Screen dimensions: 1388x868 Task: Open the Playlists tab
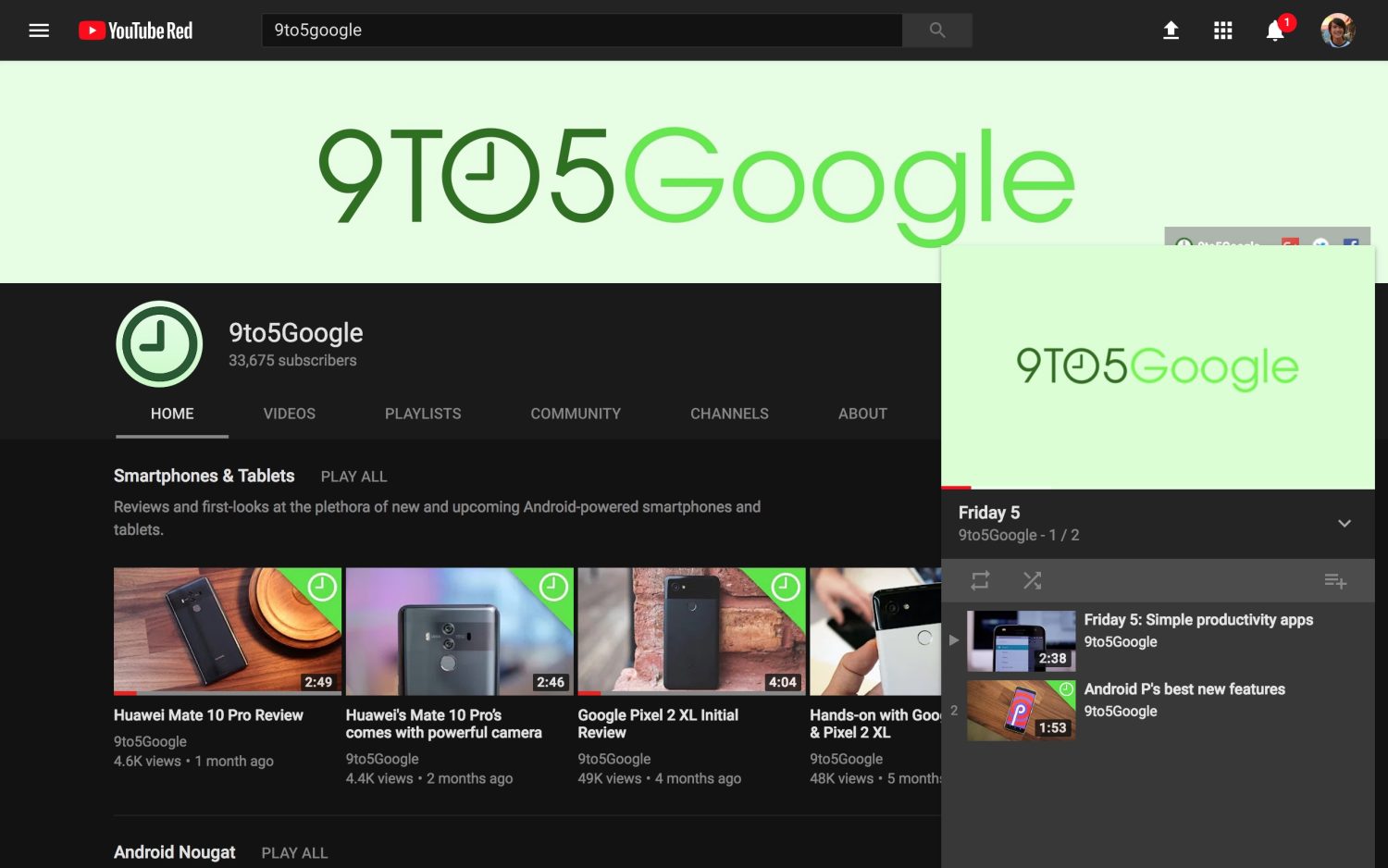423,414
